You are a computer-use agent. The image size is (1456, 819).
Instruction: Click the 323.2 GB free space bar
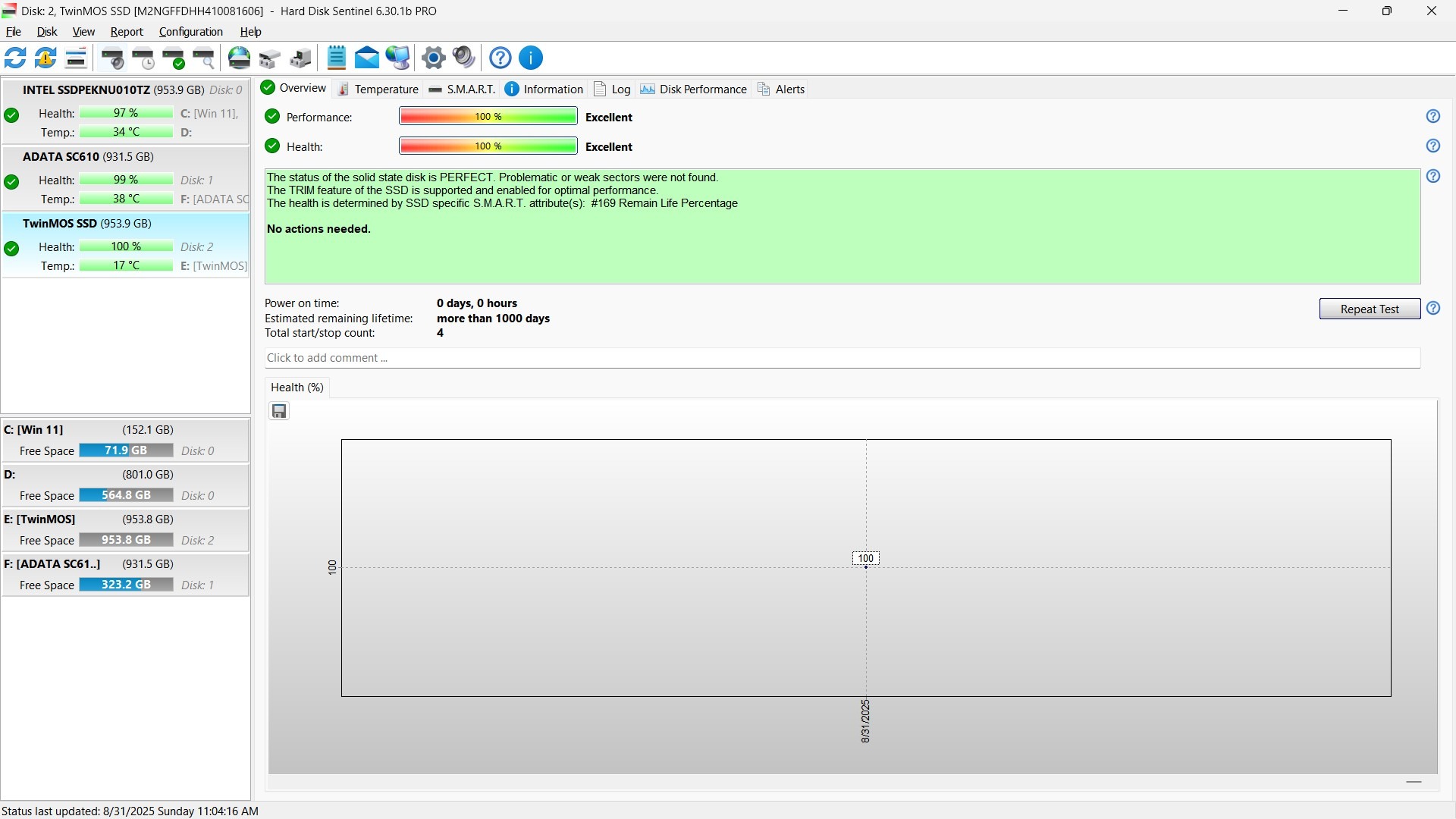coord(127,585)
